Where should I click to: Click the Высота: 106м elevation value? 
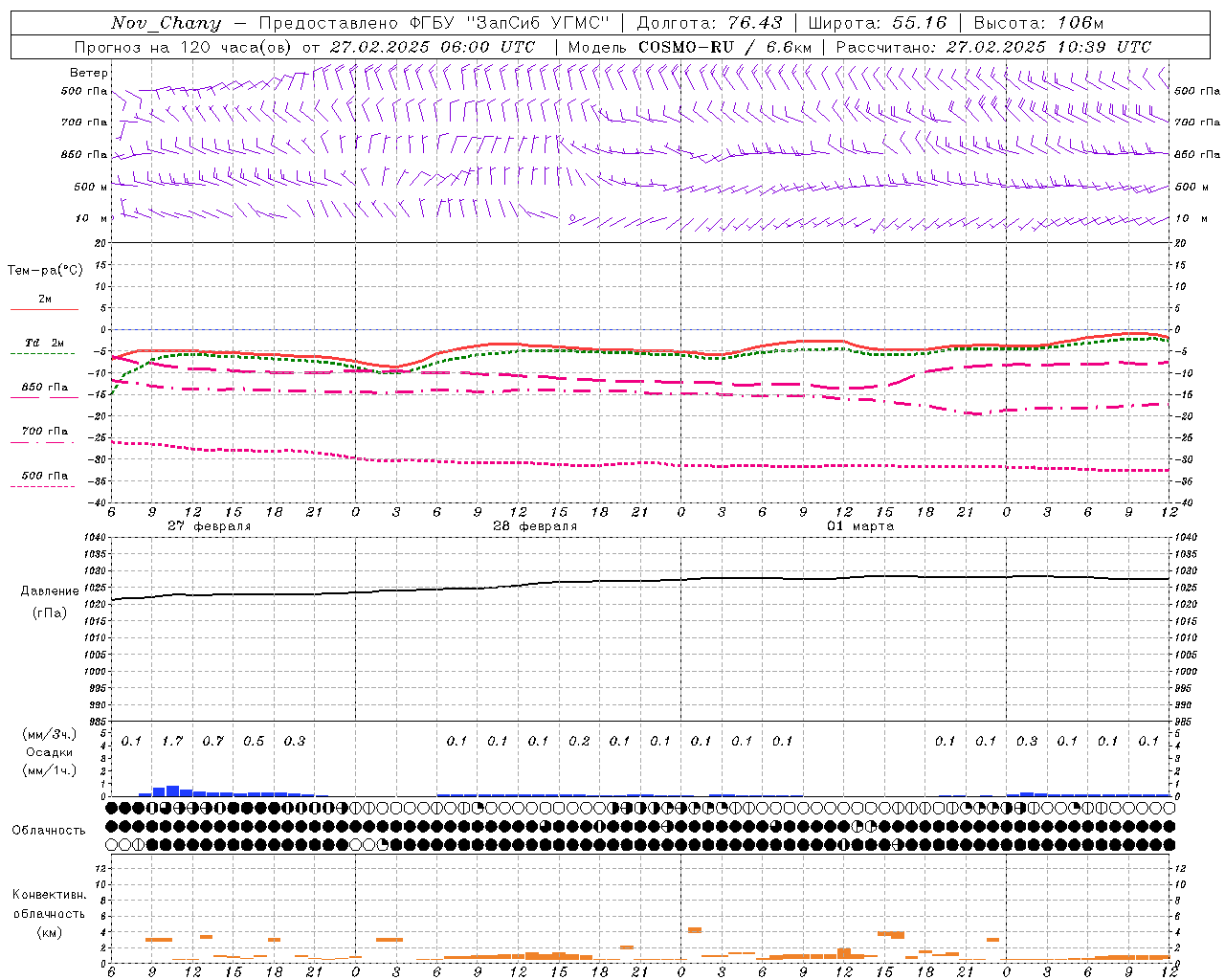click(x=1038, y=23)
